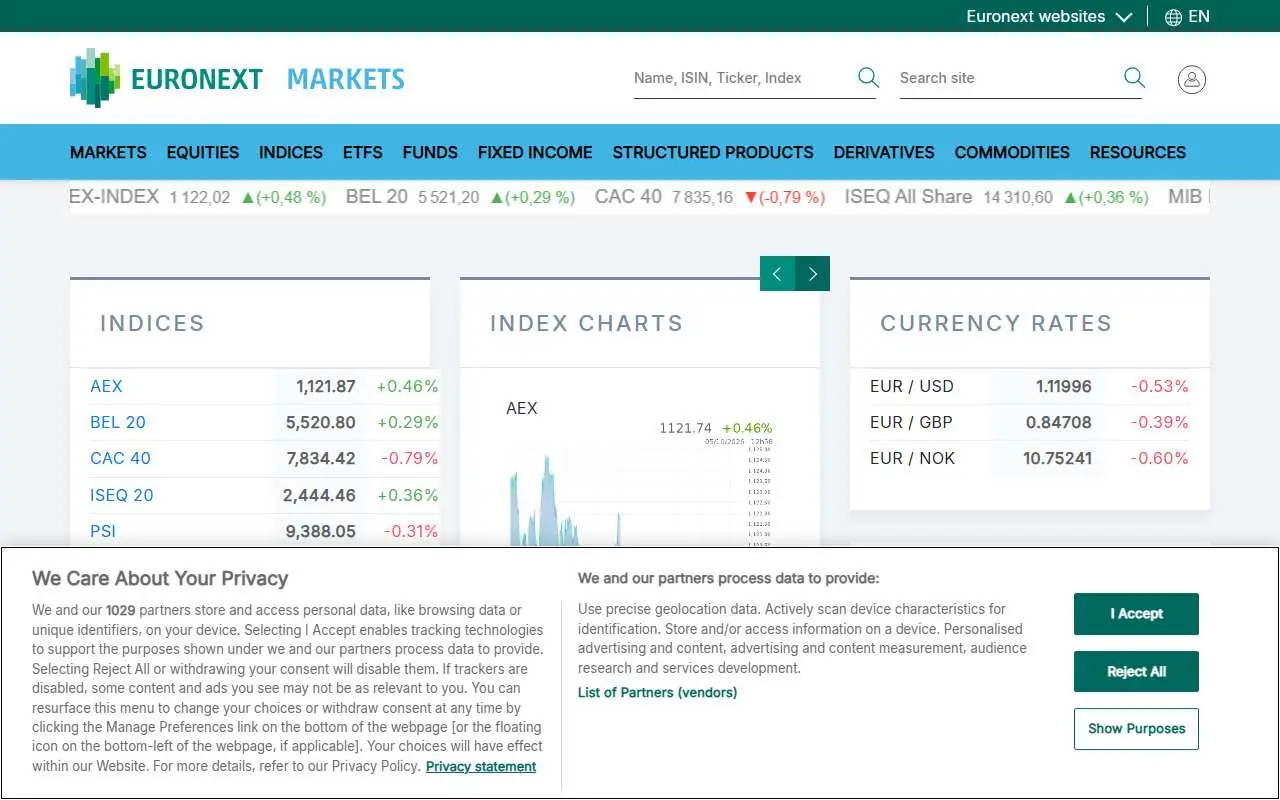This screenshot has width=1280, height=800.
Task: Select the EN language option
Action: coord(1199,16)
